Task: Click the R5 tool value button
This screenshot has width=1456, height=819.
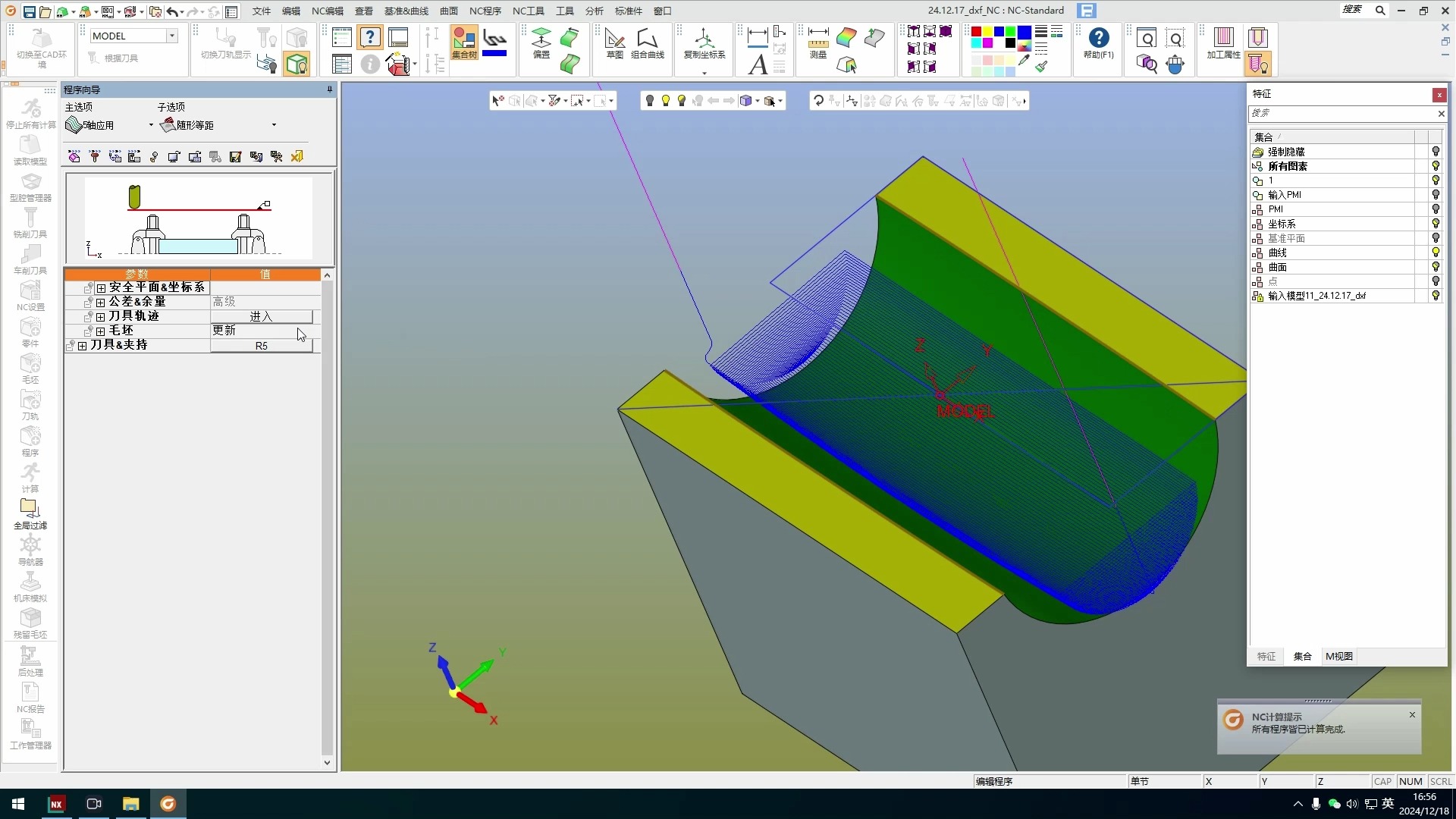Action: pos(261,346)
